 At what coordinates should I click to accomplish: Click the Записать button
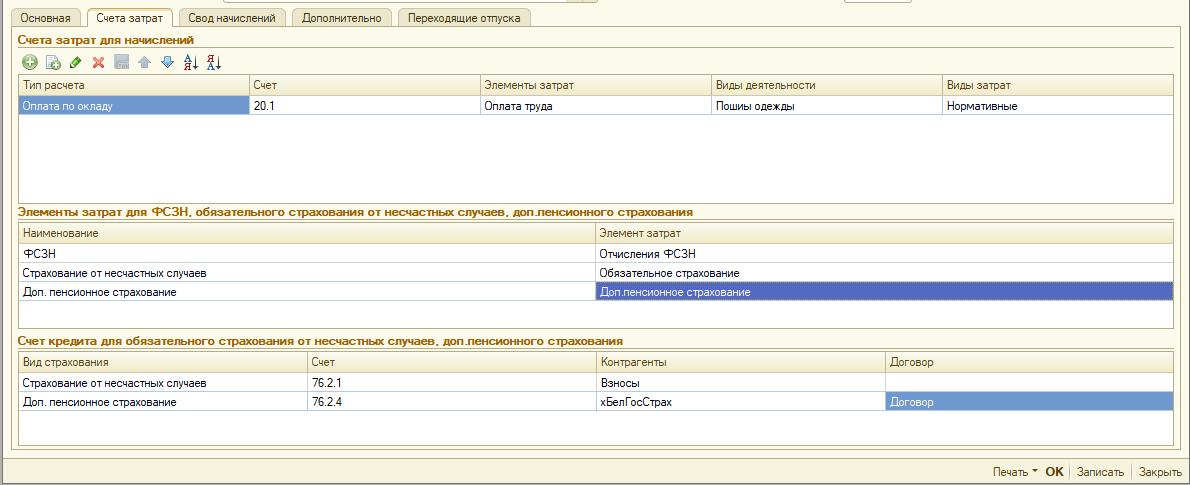(1100, 472)
